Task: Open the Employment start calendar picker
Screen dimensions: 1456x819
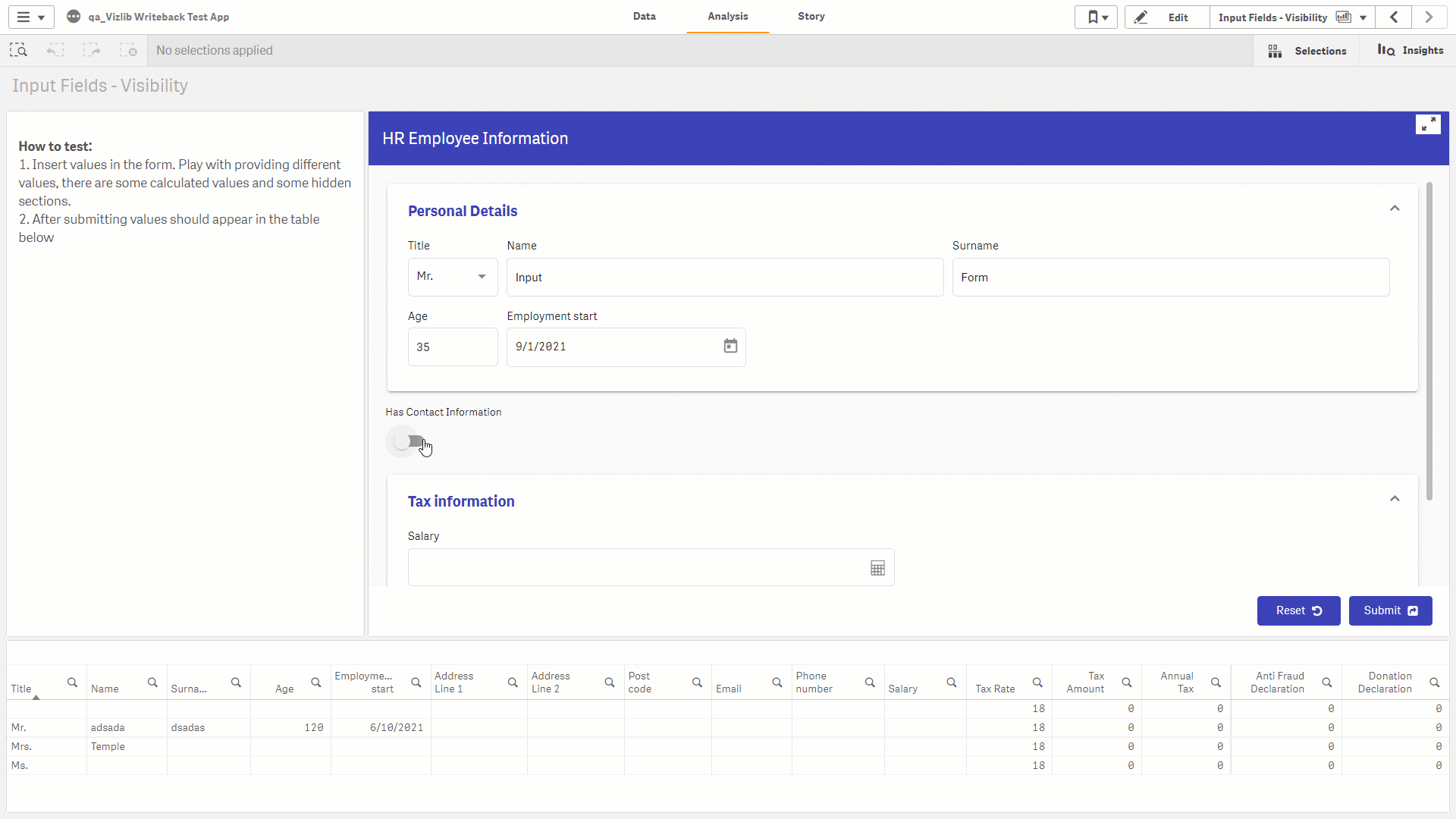Action: 730,347
